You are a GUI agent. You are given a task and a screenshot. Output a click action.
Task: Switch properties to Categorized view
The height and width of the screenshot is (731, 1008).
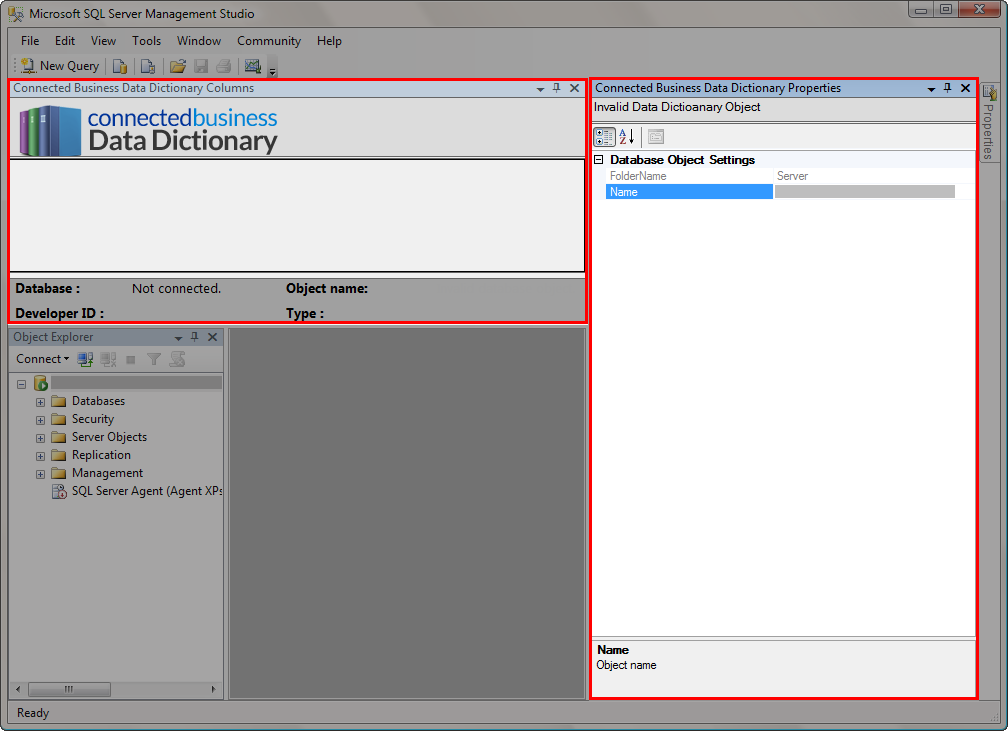click(604, 137)
